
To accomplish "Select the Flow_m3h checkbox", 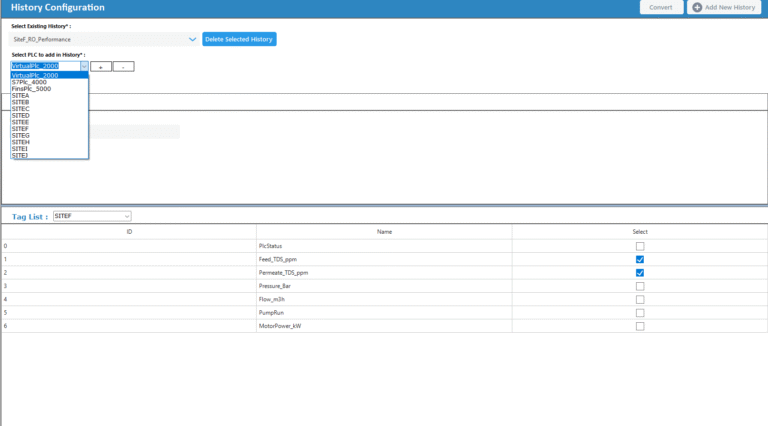I will click(x=640, y=299).
